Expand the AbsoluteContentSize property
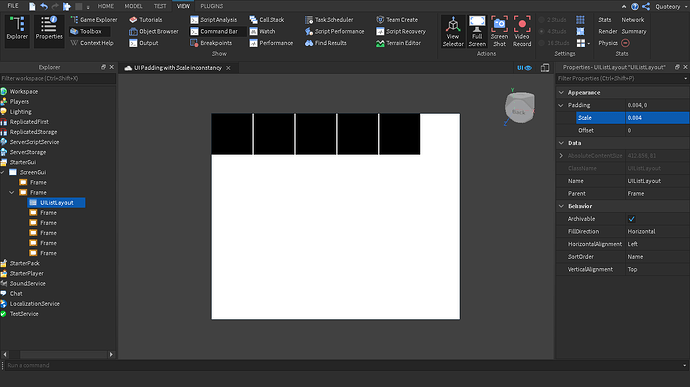690x387 pixels. click(x=561, y=155)
